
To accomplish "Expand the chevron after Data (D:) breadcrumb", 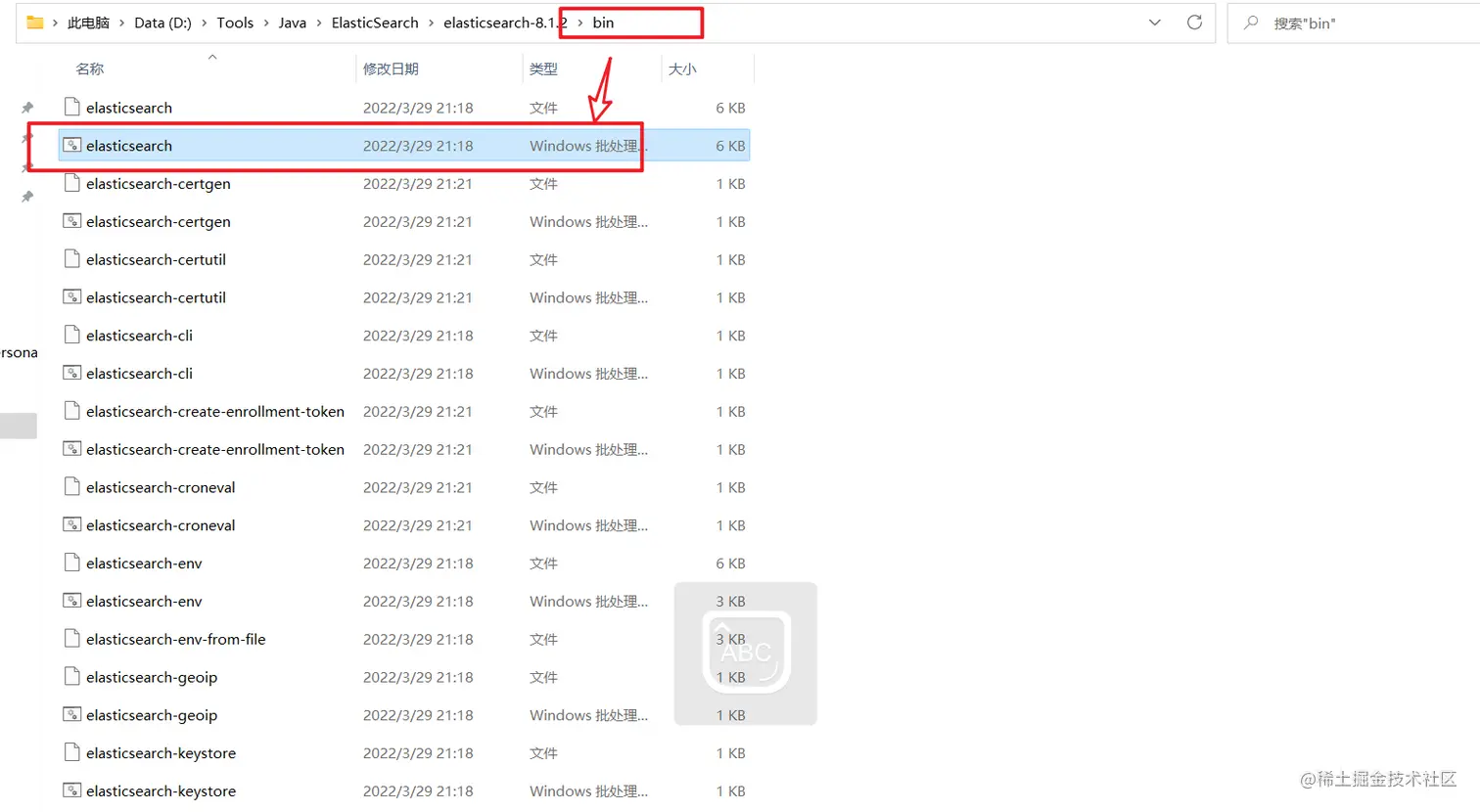I will [x=205, y=23].
